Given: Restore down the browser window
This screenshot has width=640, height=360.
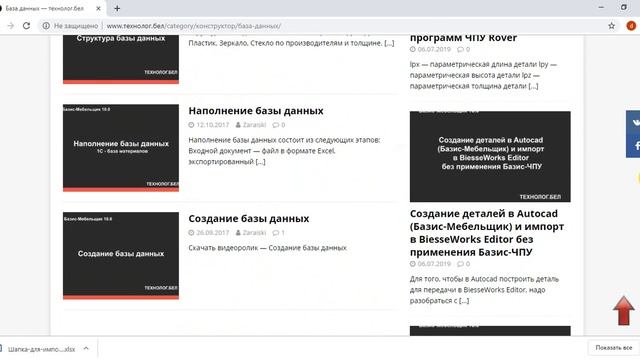Looking at the screenshot, I should click(x=624, y=7).
